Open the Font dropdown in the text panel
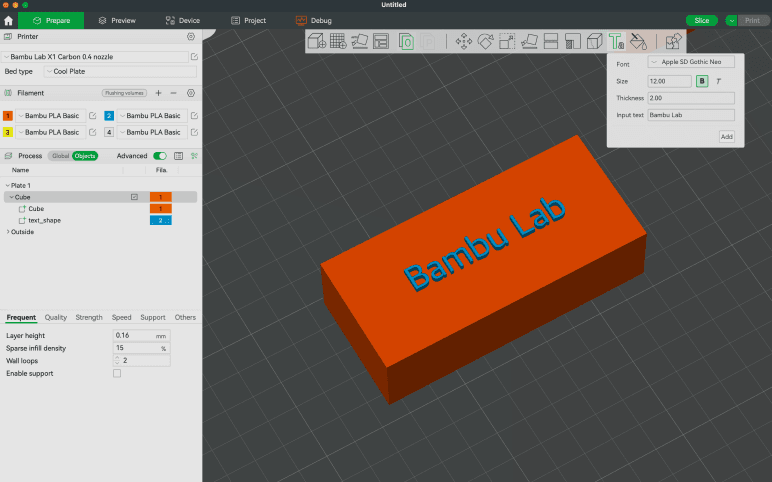The height and width of the screenshot is (482, 772). click(x=690, y=62)
